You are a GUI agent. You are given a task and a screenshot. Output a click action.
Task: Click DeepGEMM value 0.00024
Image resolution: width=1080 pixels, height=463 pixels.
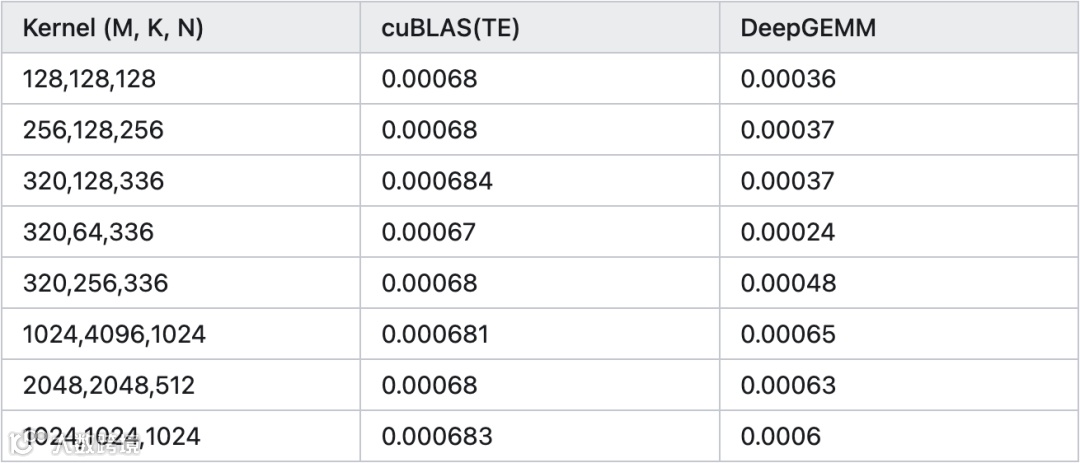point(787,232)
